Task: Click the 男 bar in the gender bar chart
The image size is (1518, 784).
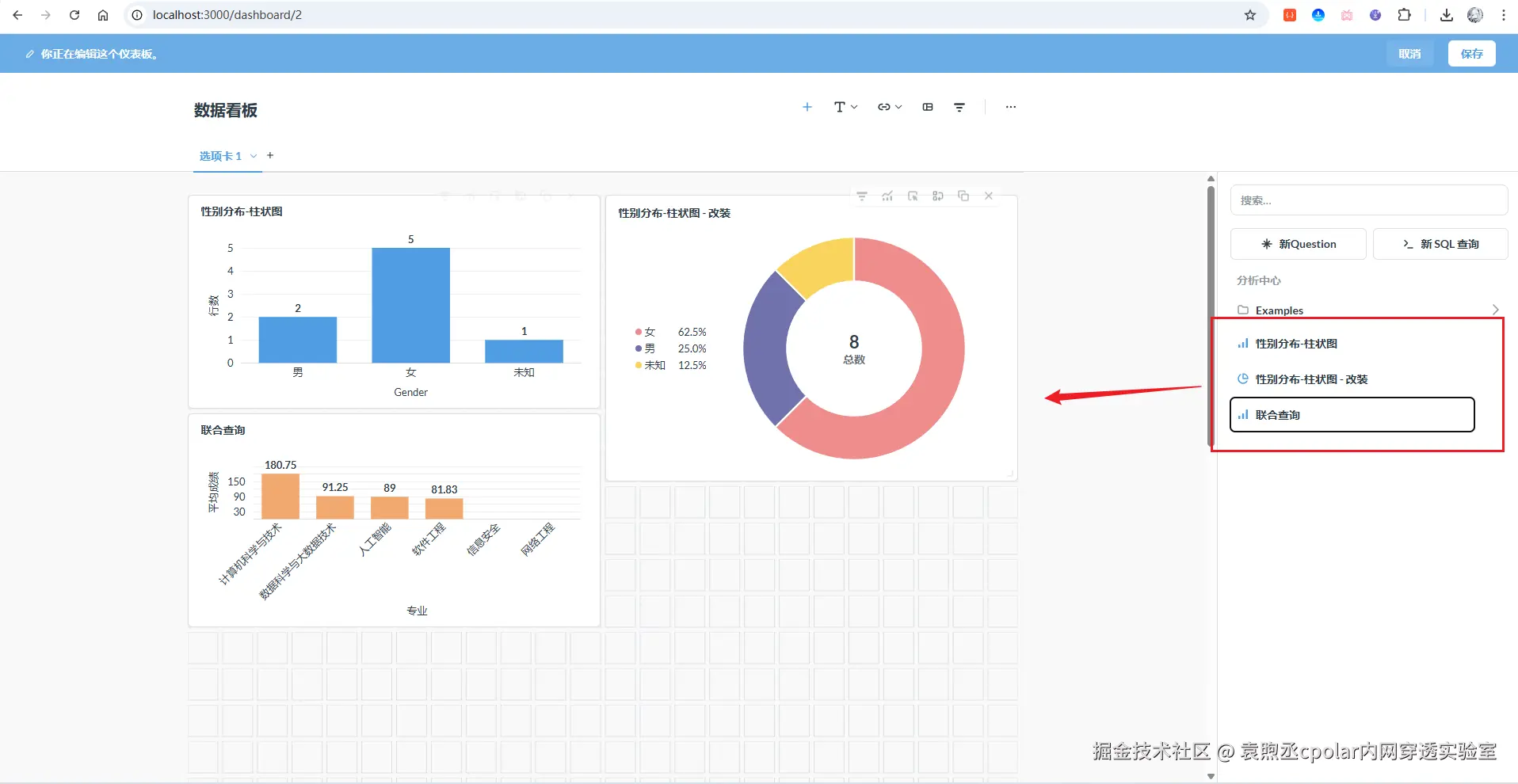Action: coord(298,340)
